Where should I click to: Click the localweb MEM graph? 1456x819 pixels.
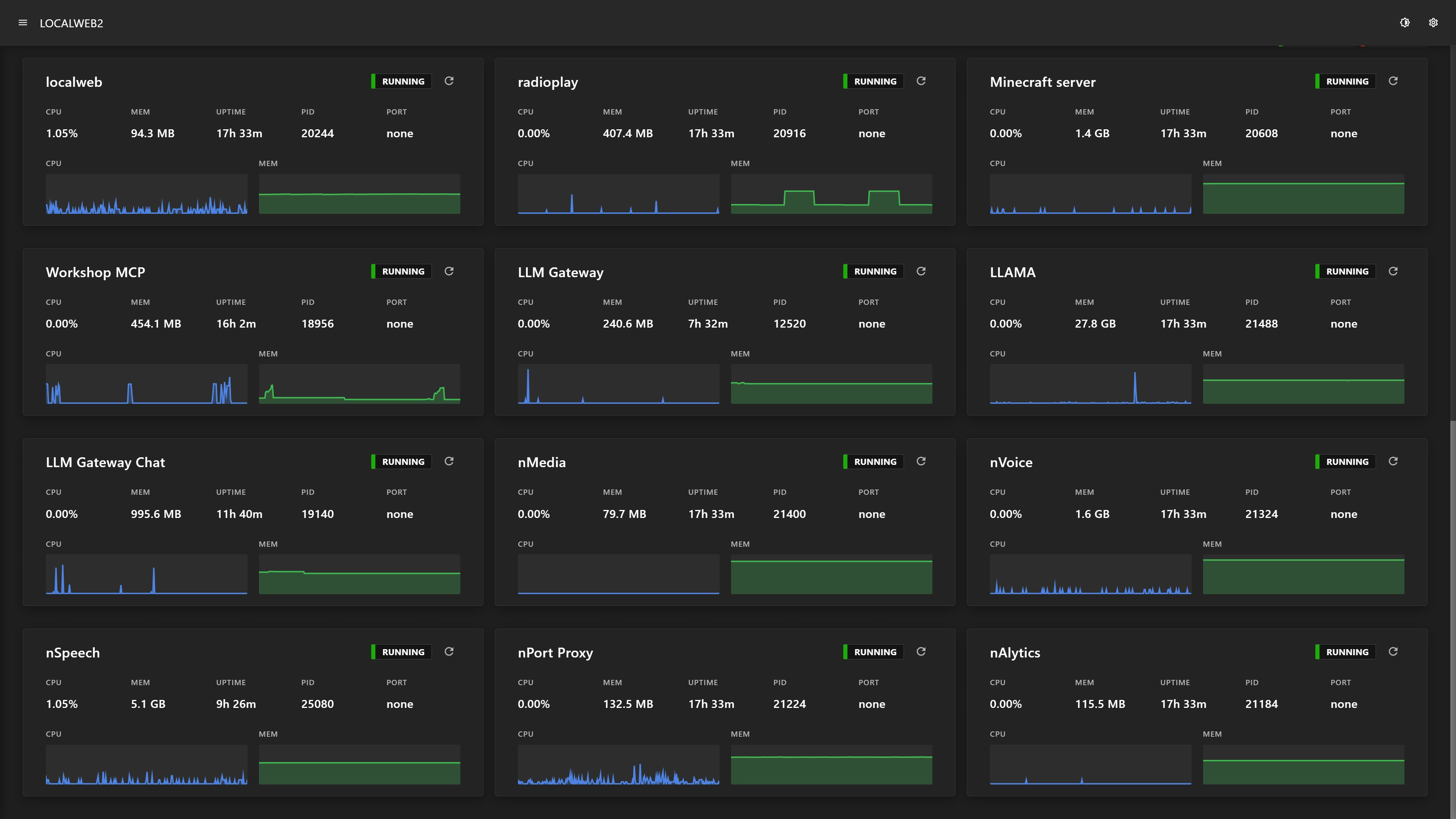[x=359, y=194]
